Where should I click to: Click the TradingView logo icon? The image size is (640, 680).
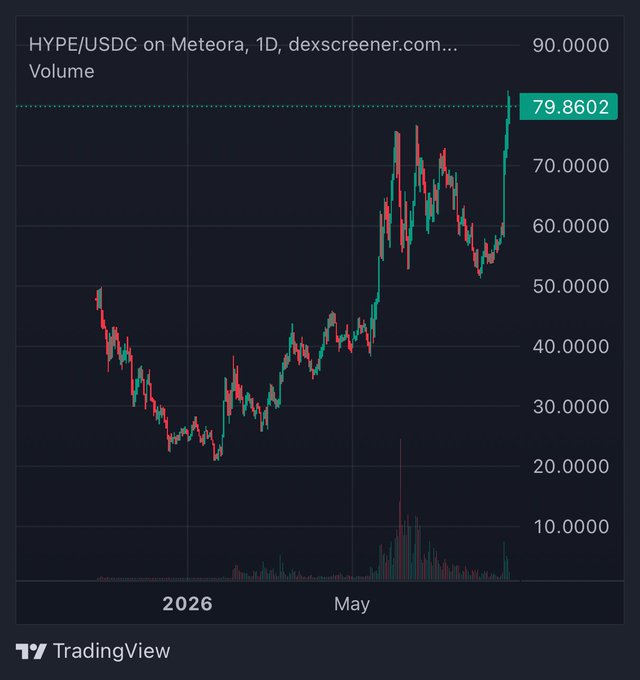point(31,651)
